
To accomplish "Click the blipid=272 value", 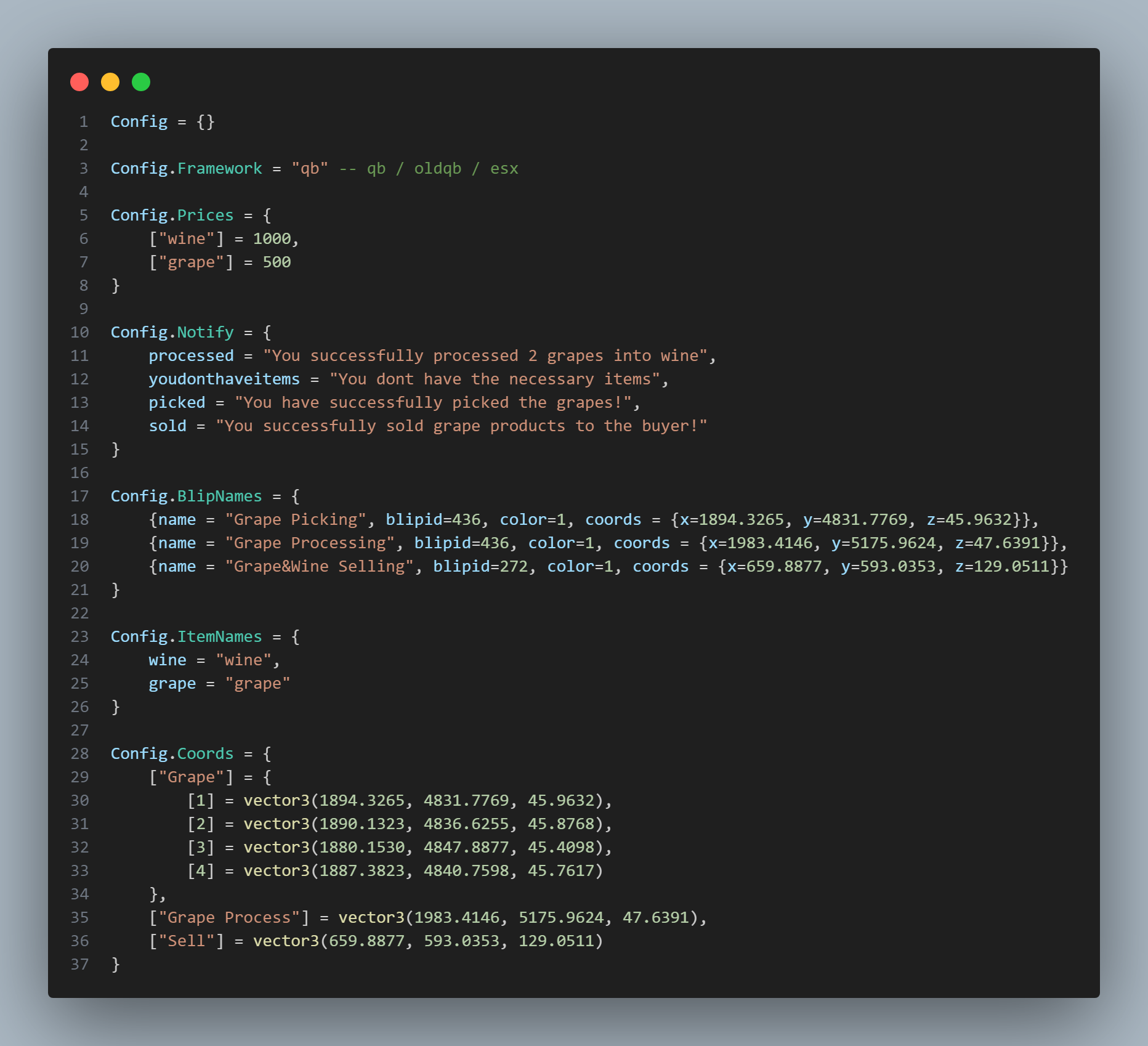I will [480, 567].
